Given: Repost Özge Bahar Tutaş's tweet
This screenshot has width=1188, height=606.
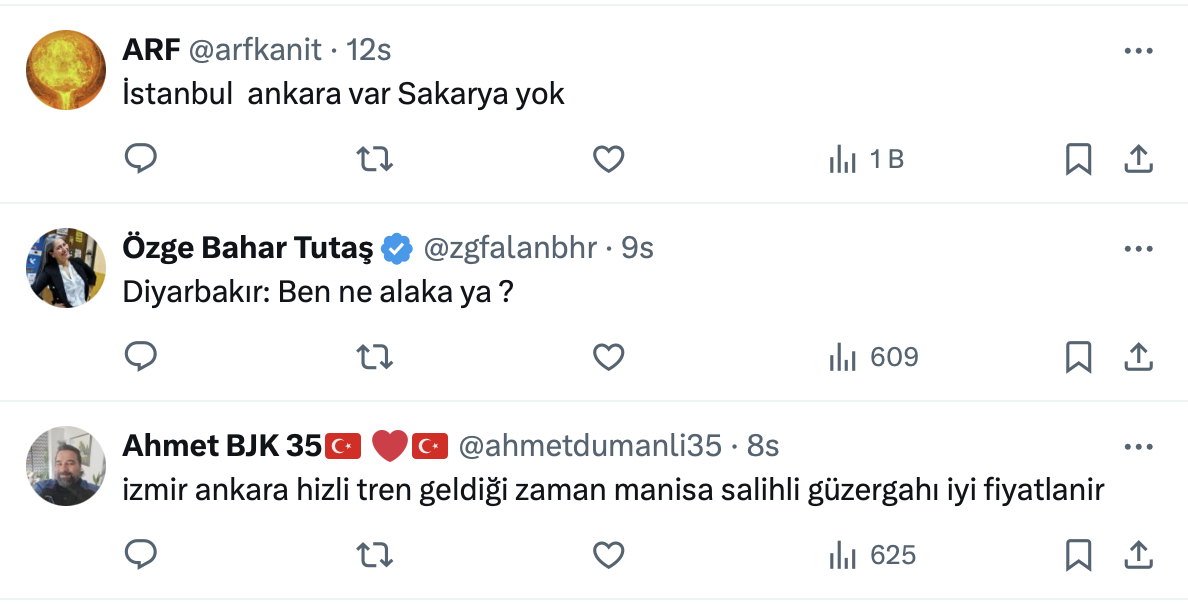Looking at the screenshot, I should [x=375, y=357].
